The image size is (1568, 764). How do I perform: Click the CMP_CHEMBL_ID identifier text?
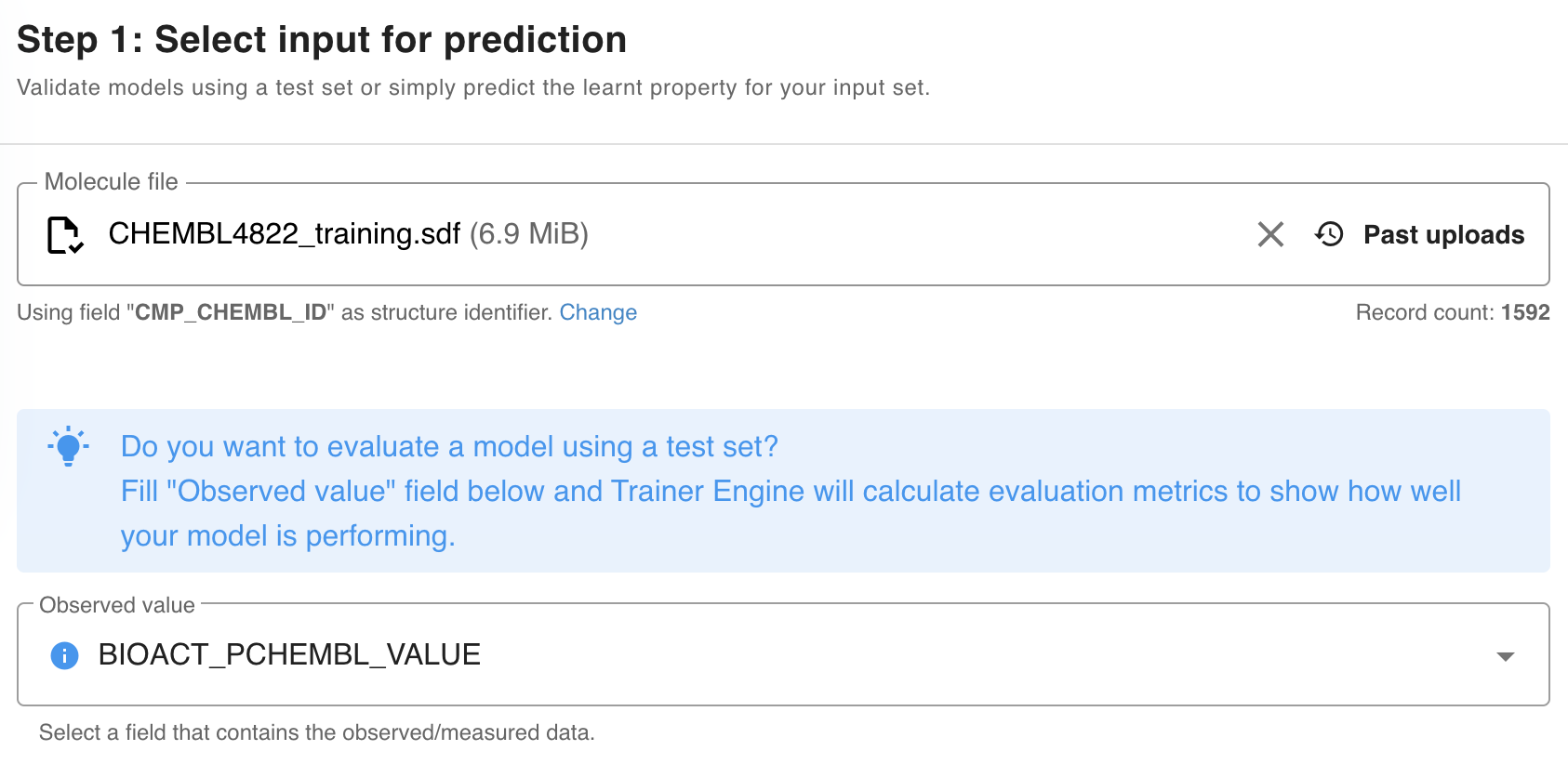tap(231, 312)
